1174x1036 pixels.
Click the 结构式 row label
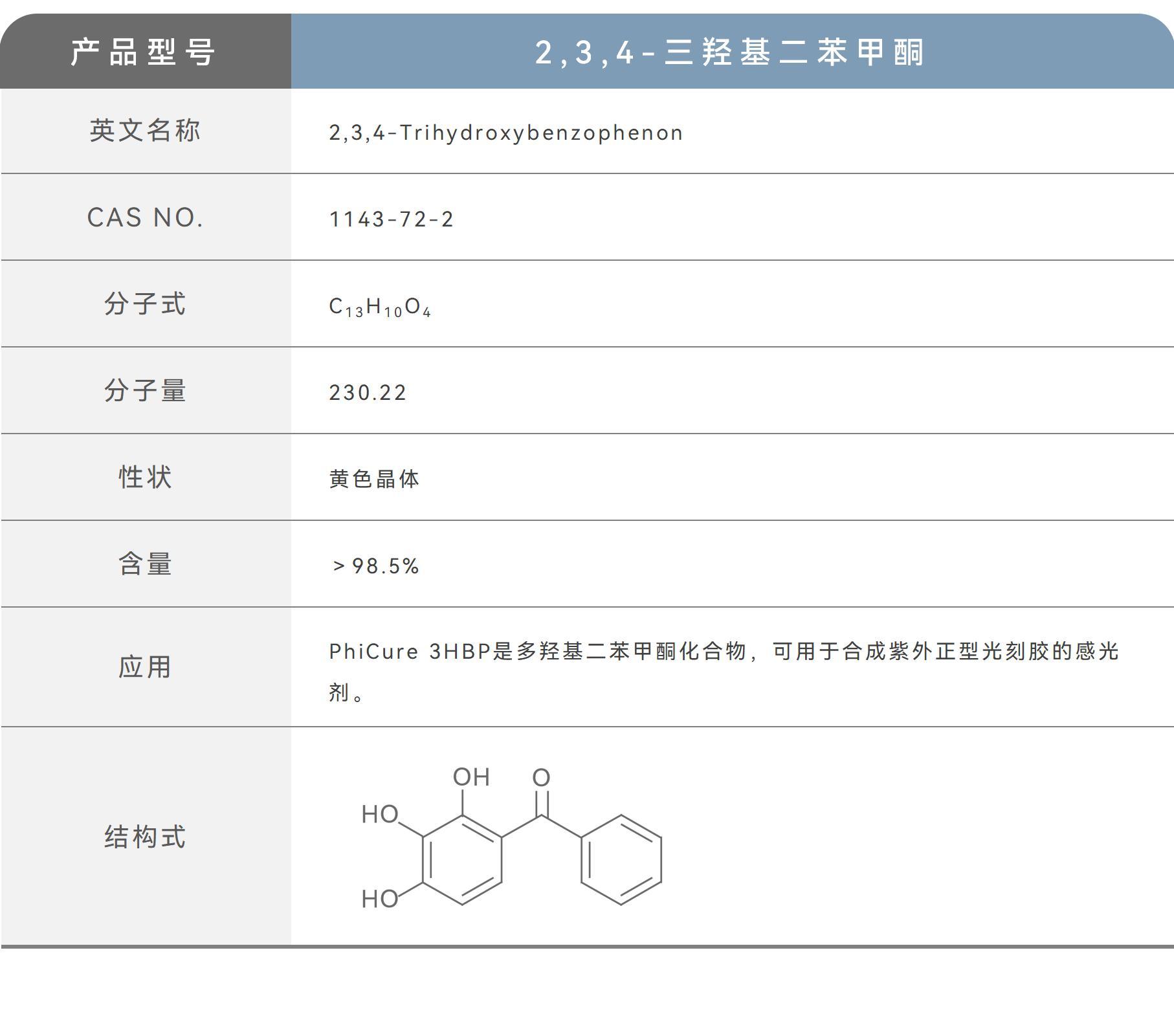[146, 838]
